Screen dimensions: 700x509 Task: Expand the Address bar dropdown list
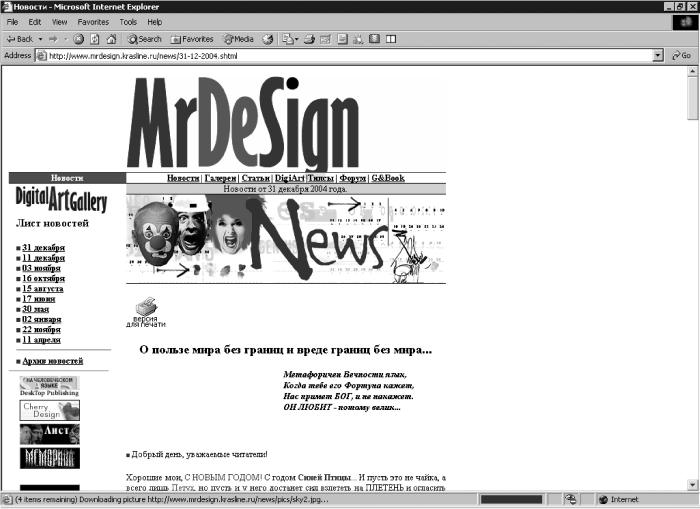point(658,56)
